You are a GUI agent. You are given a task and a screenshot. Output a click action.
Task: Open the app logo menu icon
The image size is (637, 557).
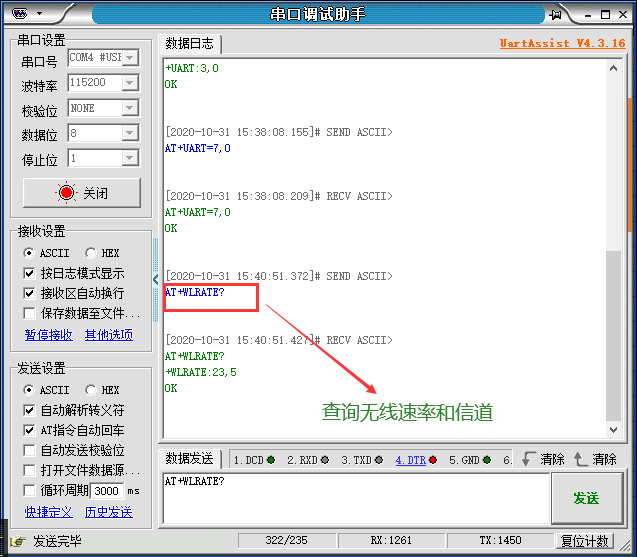[19, 14]
